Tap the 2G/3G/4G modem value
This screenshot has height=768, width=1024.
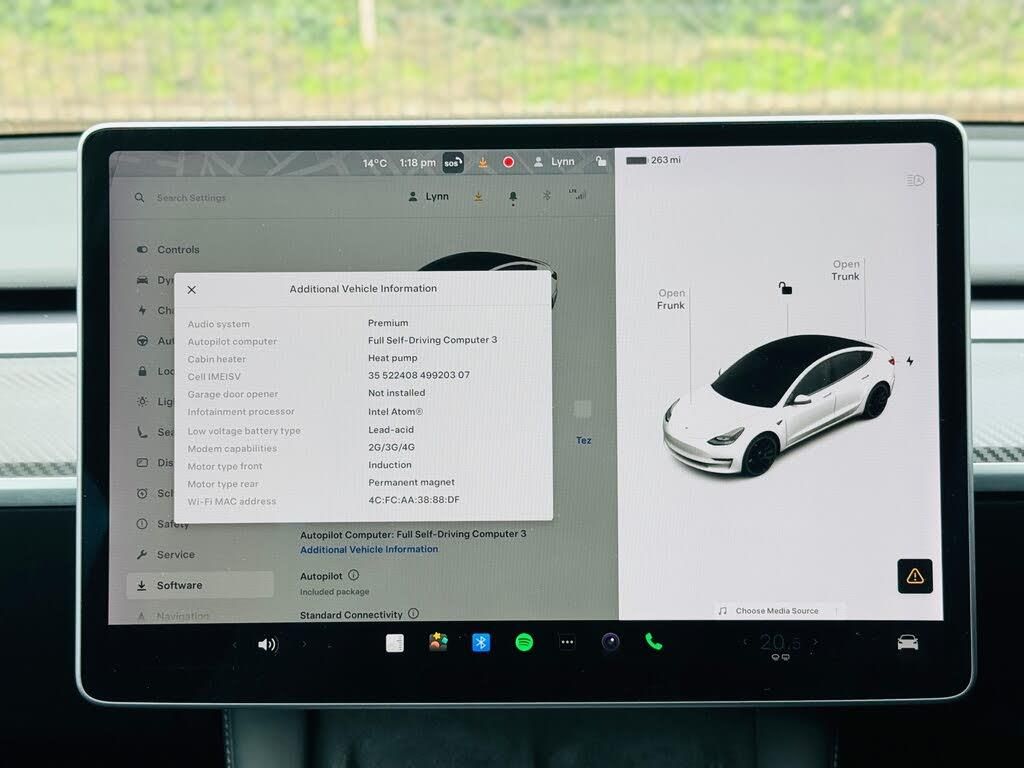click(x=391, y=447)
